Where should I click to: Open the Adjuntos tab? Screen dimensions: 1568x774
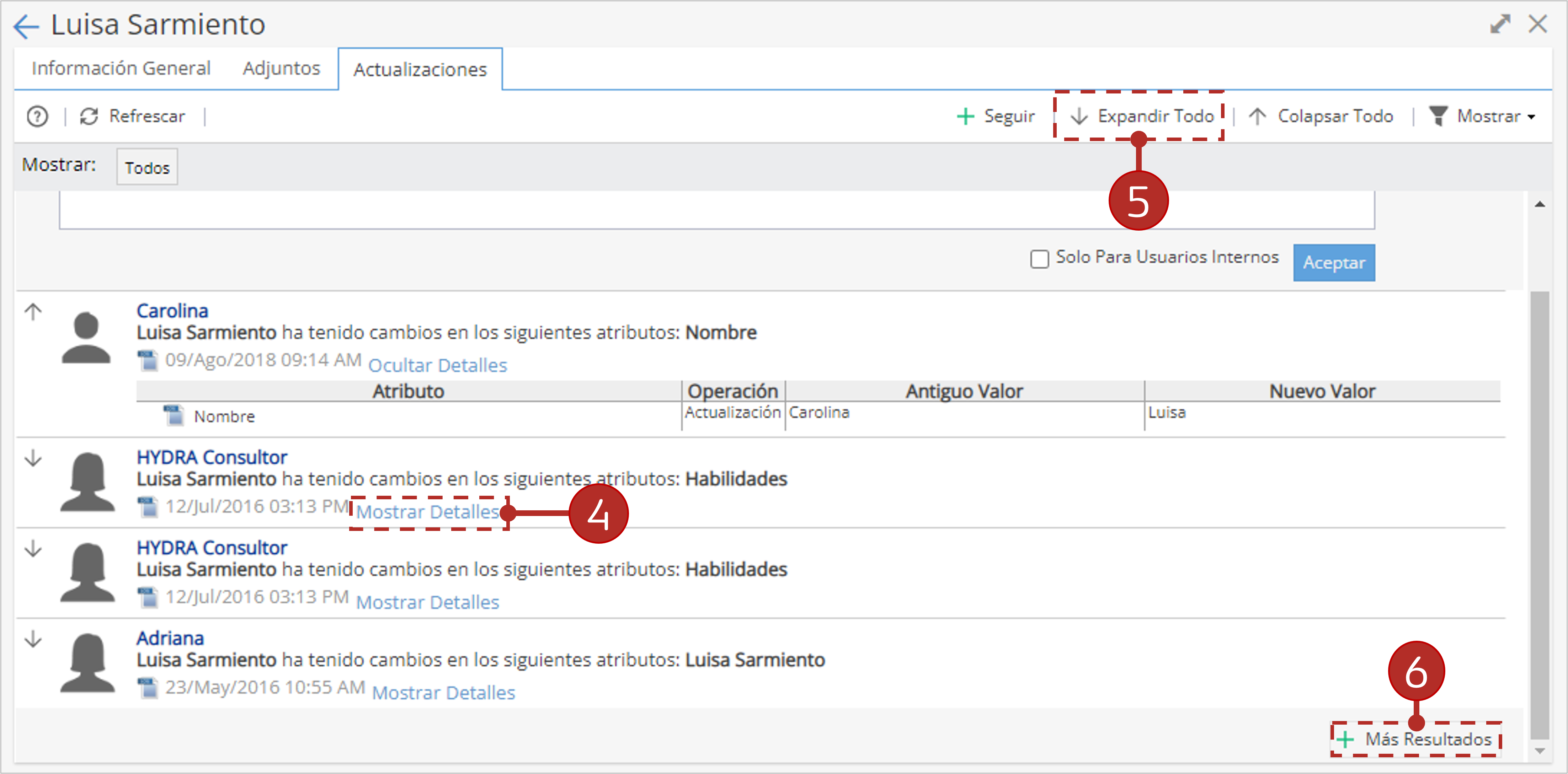[281, 68]
